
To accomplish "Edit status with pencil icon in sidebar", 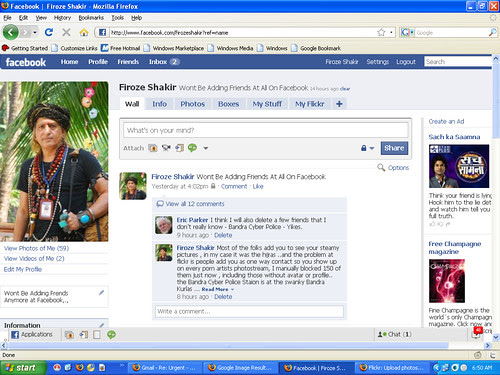I will click(101, 293).
